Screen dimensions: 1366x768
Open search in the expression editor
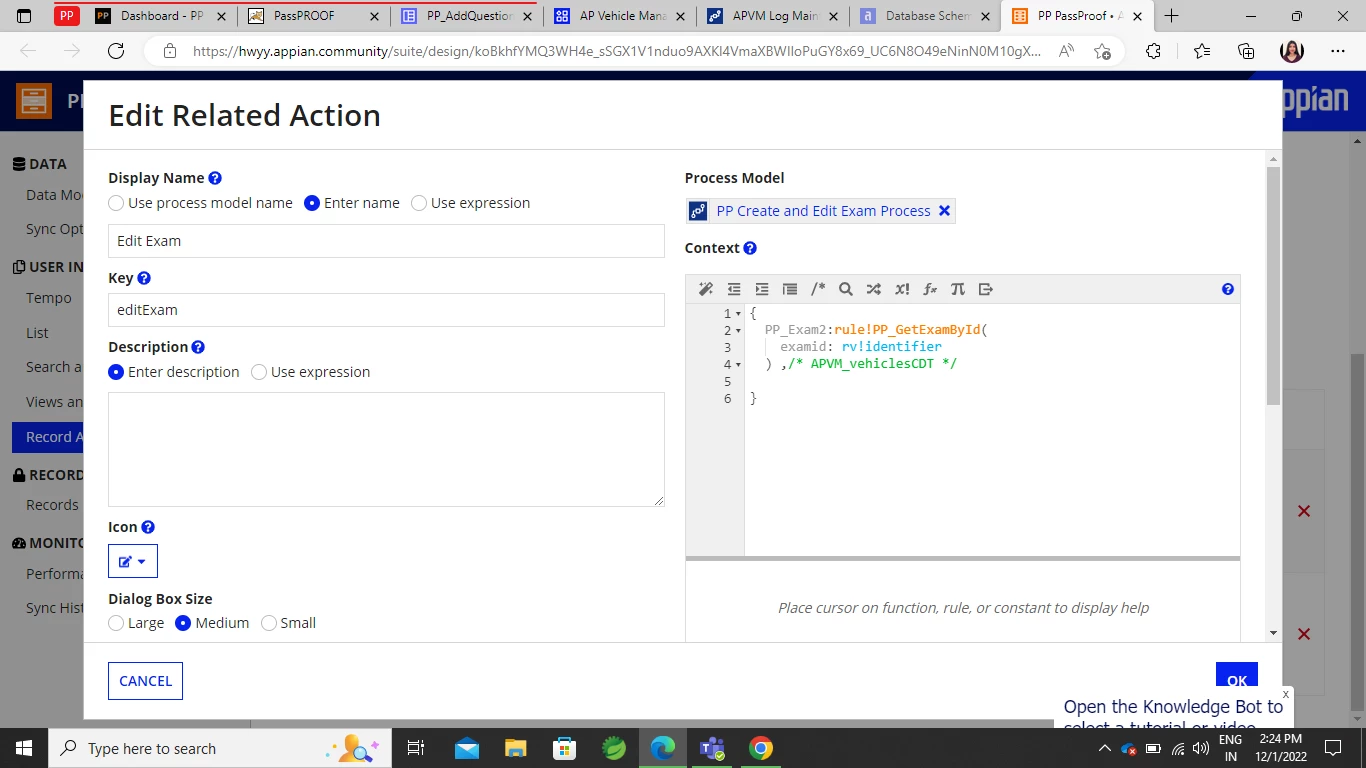[846, 289]
